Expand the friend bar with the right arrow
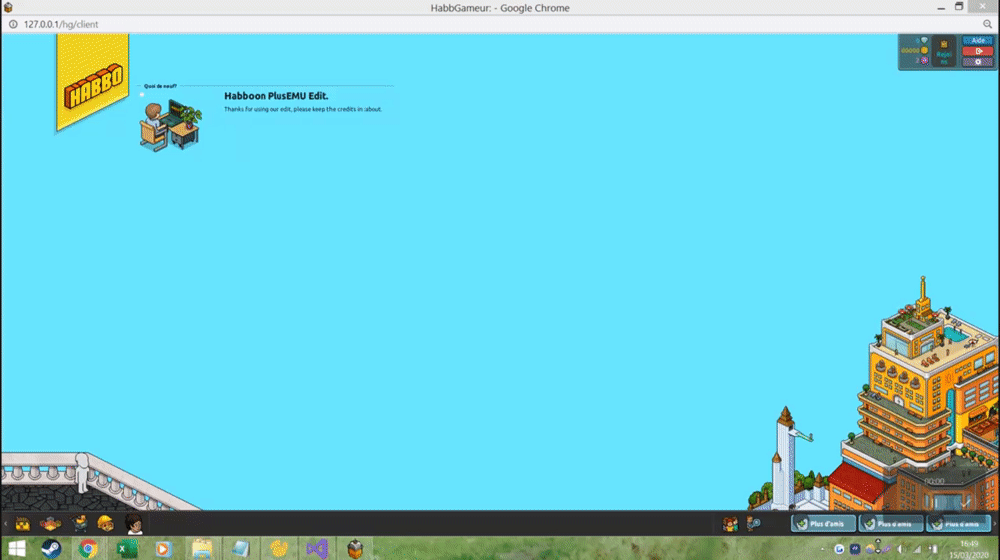The width and height of the screenshot is (1000, 560). (994, 524)
